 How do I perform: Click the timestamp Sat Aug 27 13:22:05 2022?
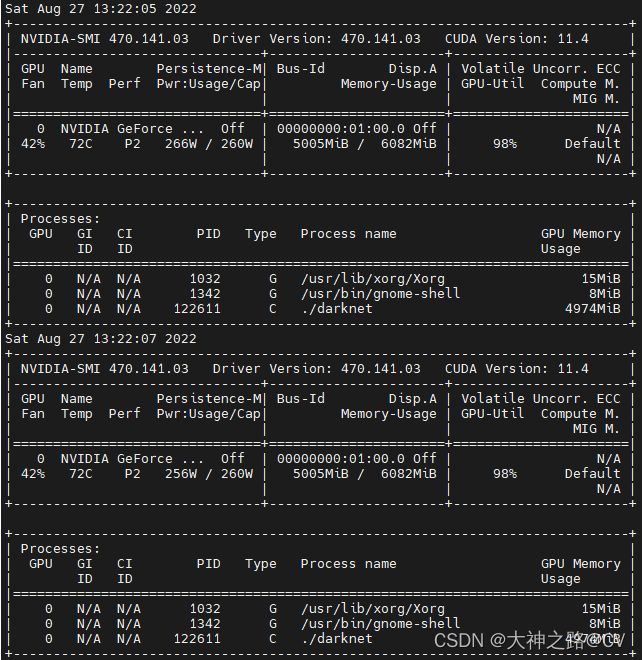pos(101,9)
